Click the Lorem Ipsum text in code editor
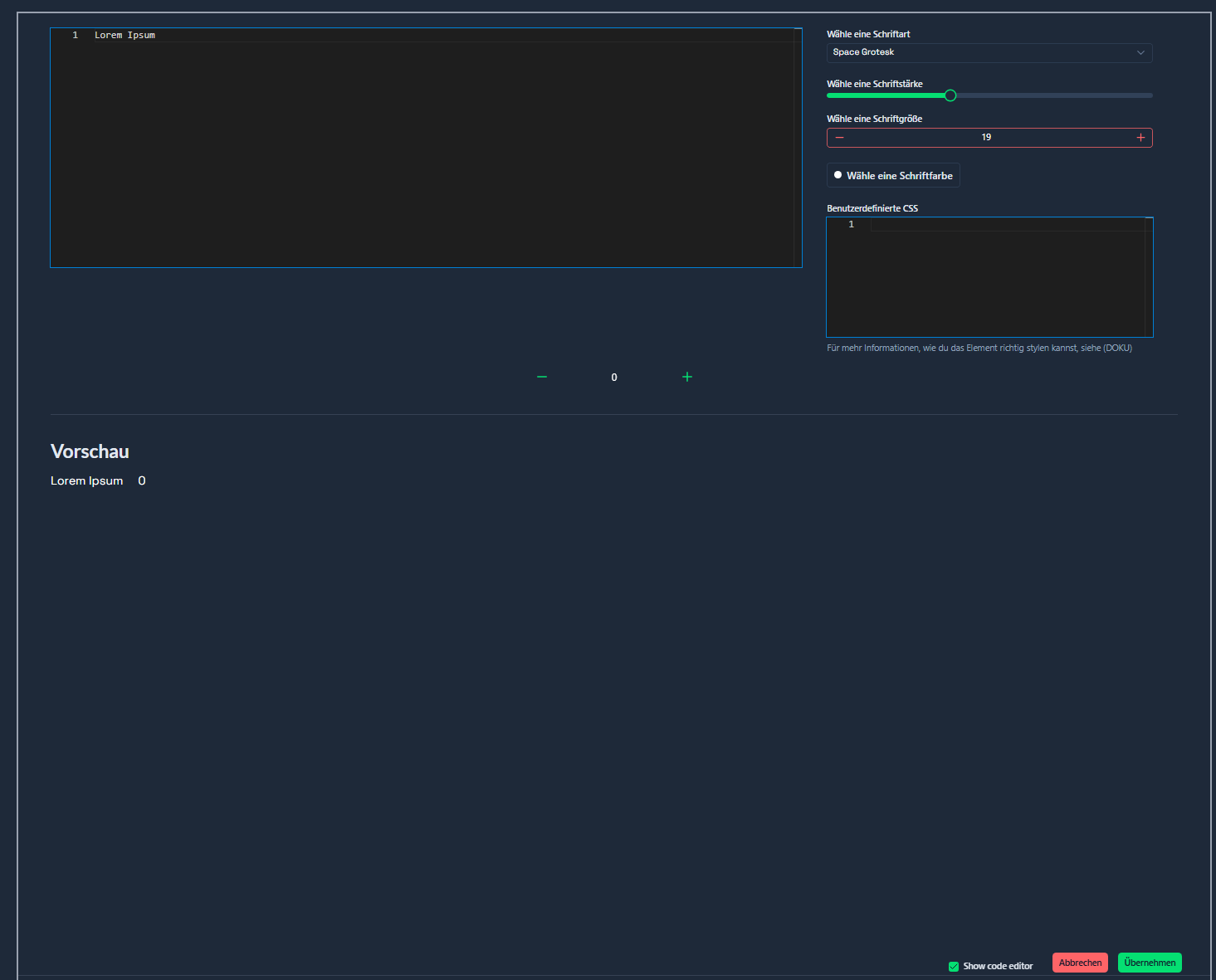 125,36
